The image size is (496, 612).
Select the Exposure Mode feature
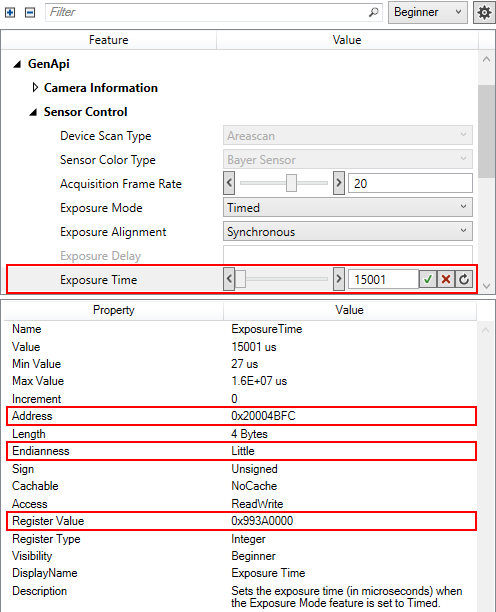tap(101, 208)
